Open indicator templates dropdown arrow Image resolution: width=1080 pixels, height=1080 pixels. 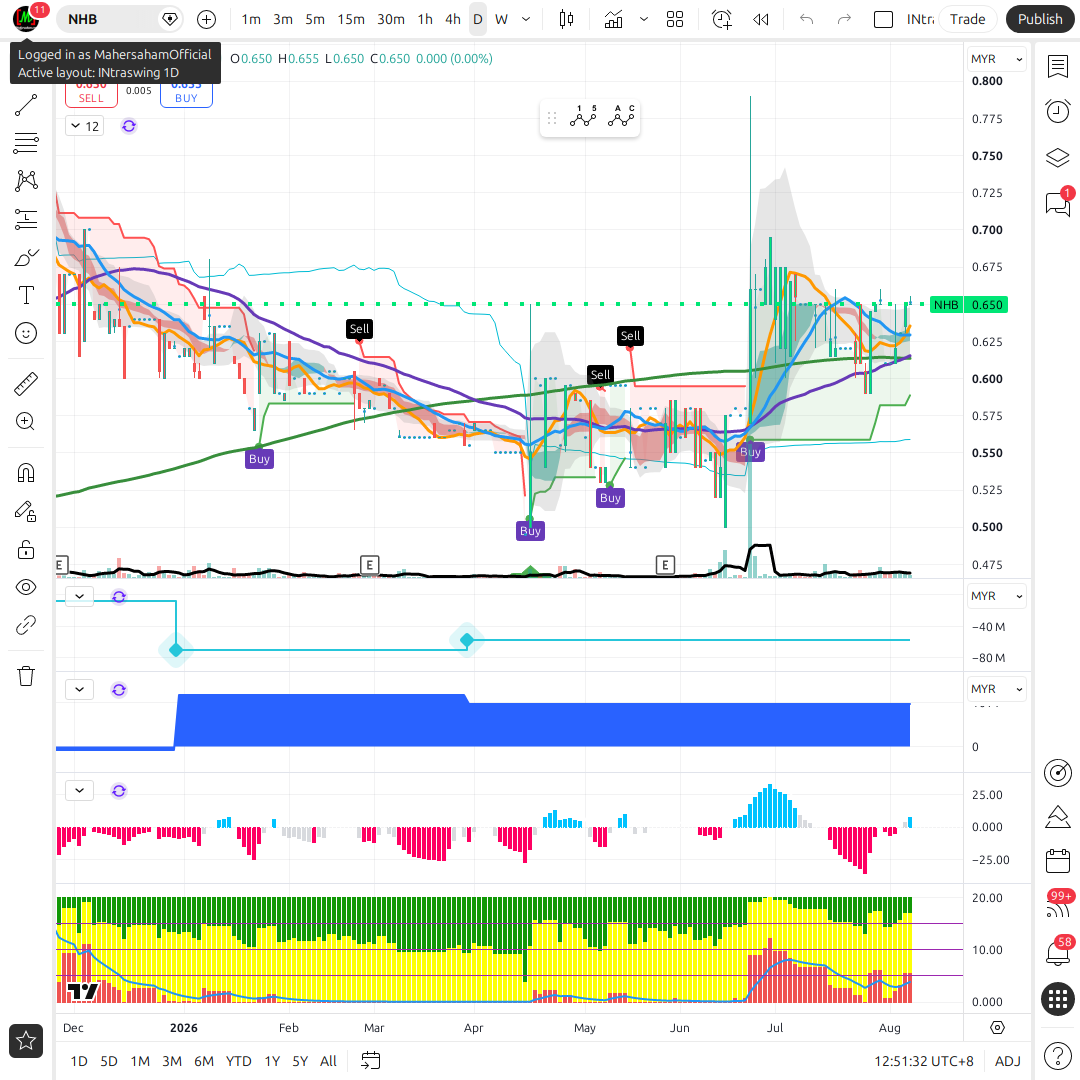(x=643, y=19)
